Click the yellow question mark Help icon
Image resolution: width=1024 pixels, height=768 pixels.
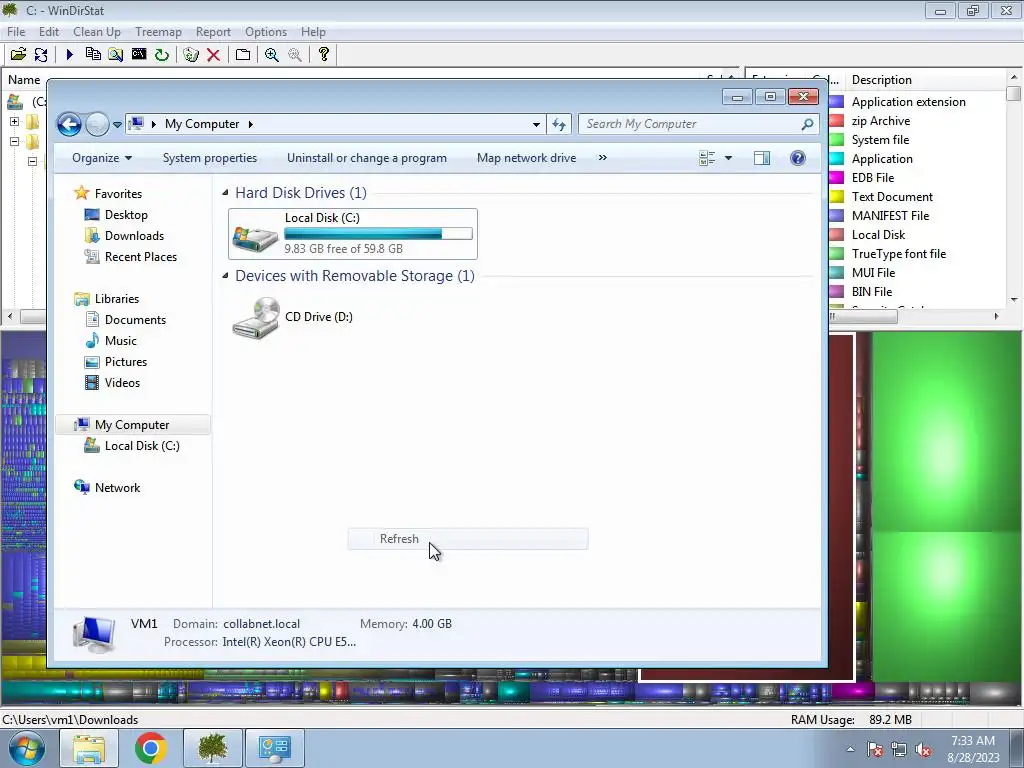tap(323, 54)
